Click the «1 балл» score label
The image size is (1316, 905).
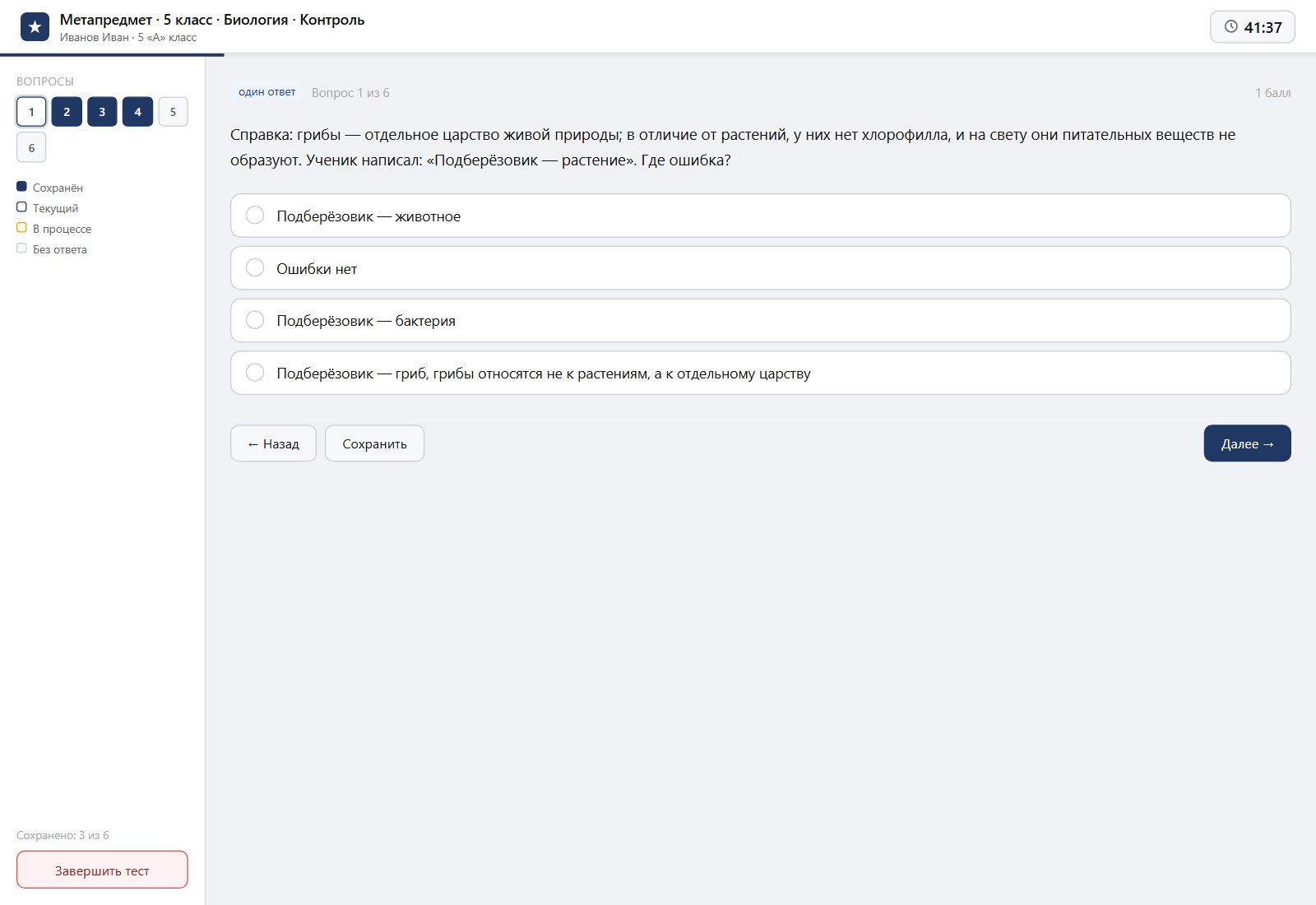coord(1272,93)
